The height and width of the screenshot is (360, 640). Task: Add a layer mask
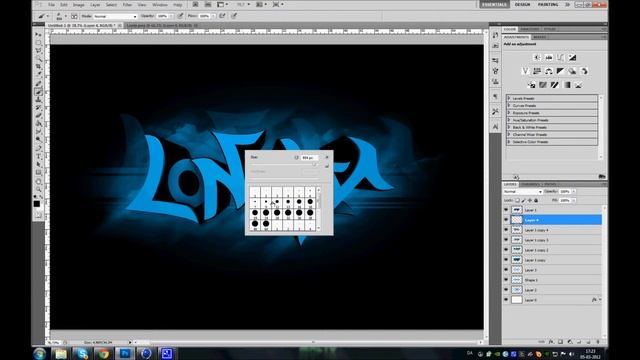point(560,342)
